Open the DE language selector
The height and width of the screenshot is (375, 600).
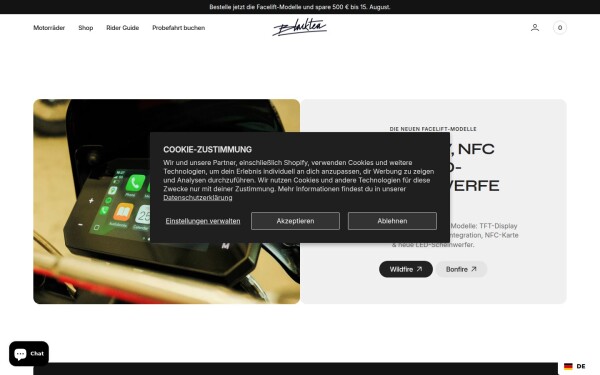pos(575,366)
